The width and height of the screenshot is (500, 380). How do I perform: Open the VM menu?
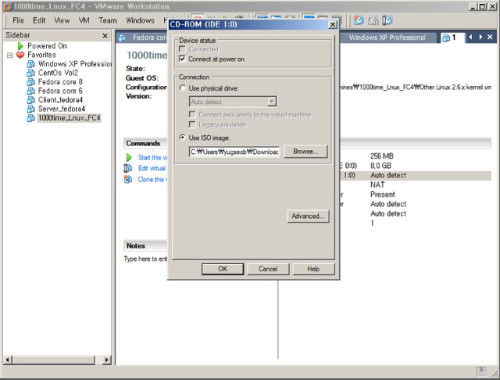click(x=84, y=20)
